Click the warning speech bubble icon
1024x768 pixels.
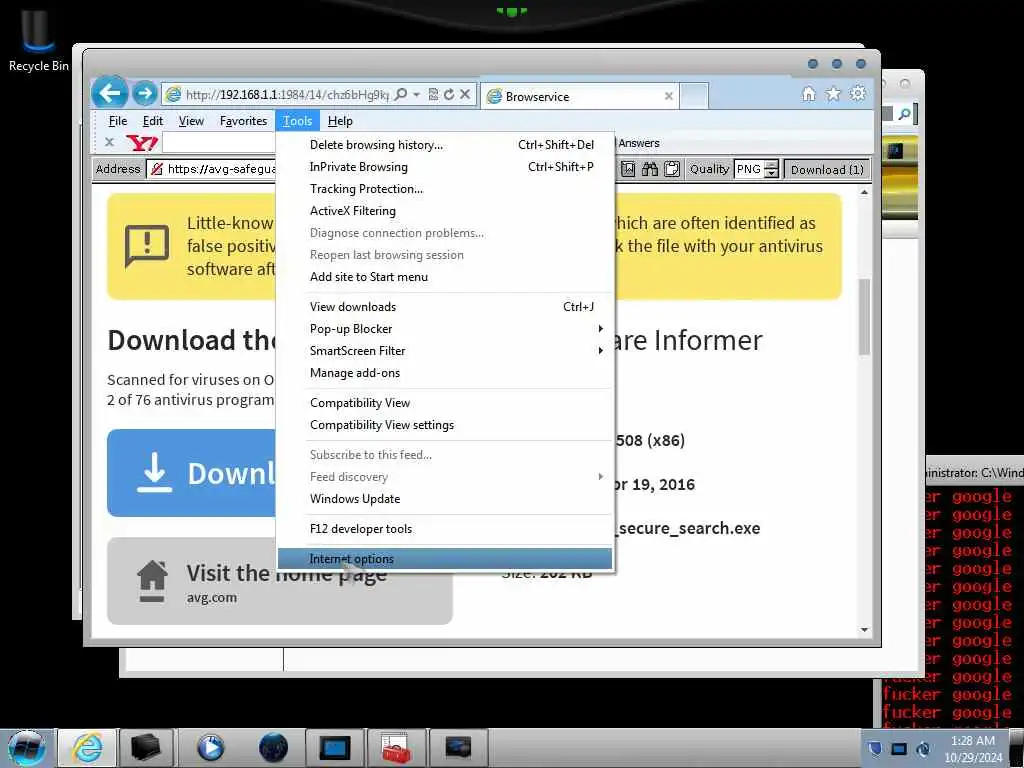pyautogui.click(x=147, y=246)
